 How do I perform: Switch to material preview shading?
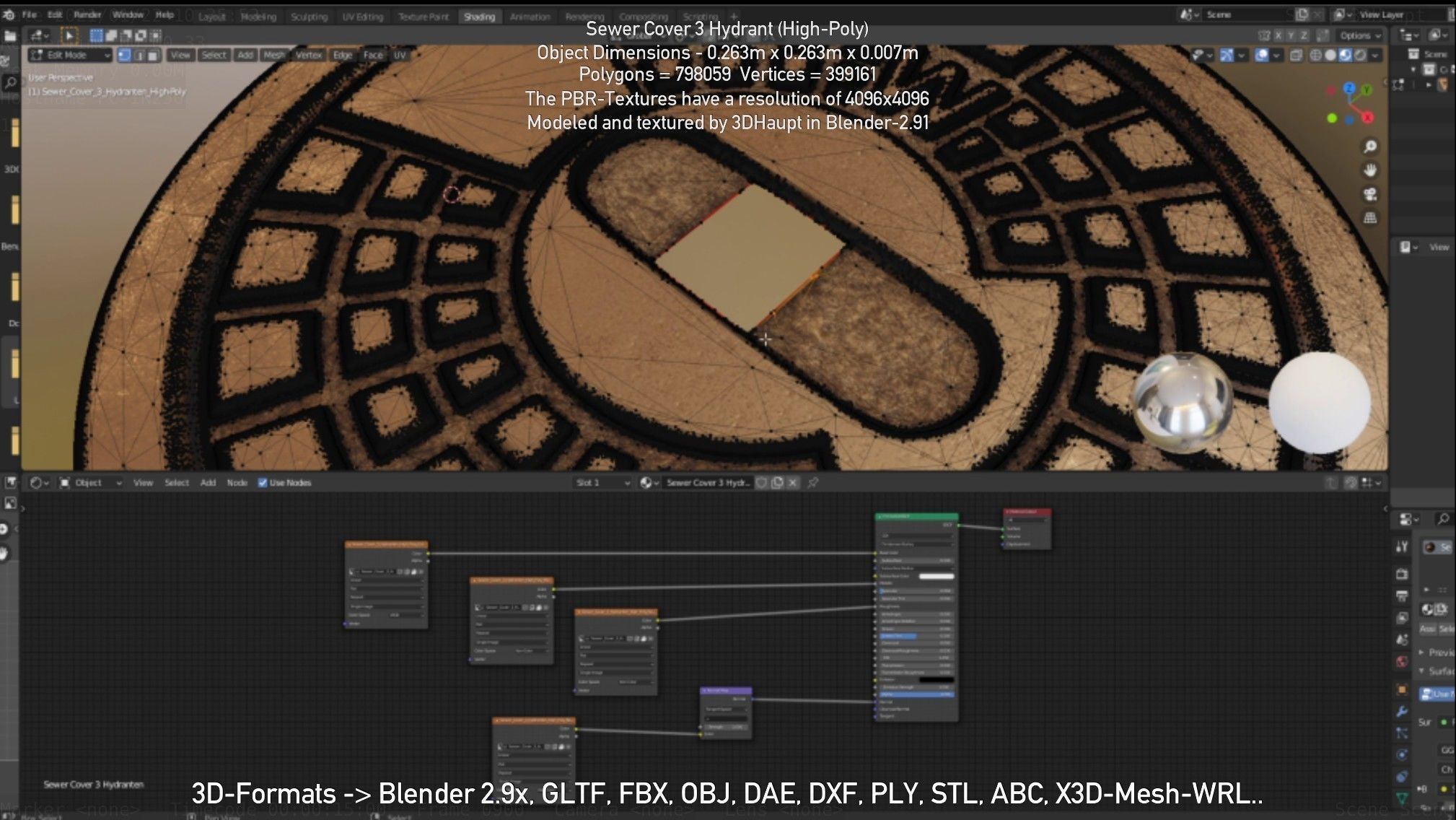coord(1345,55)
